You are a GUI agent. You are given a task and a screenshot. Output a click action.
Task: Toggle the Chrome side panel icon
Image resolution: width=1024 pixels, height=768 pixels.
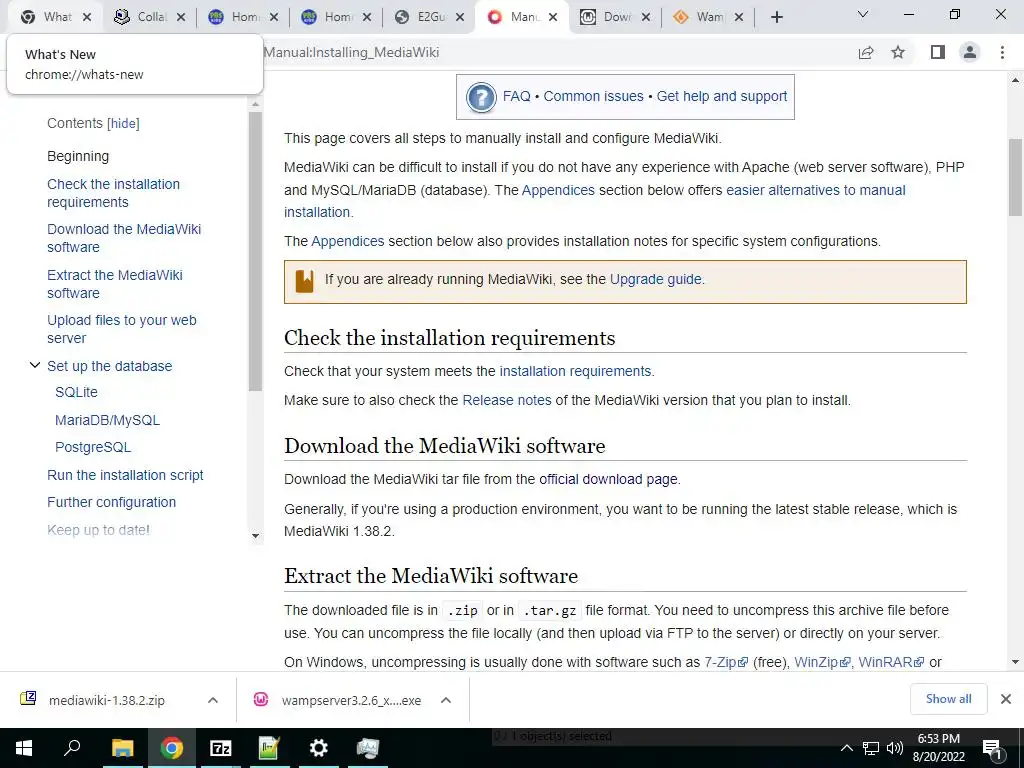point(938,52)
